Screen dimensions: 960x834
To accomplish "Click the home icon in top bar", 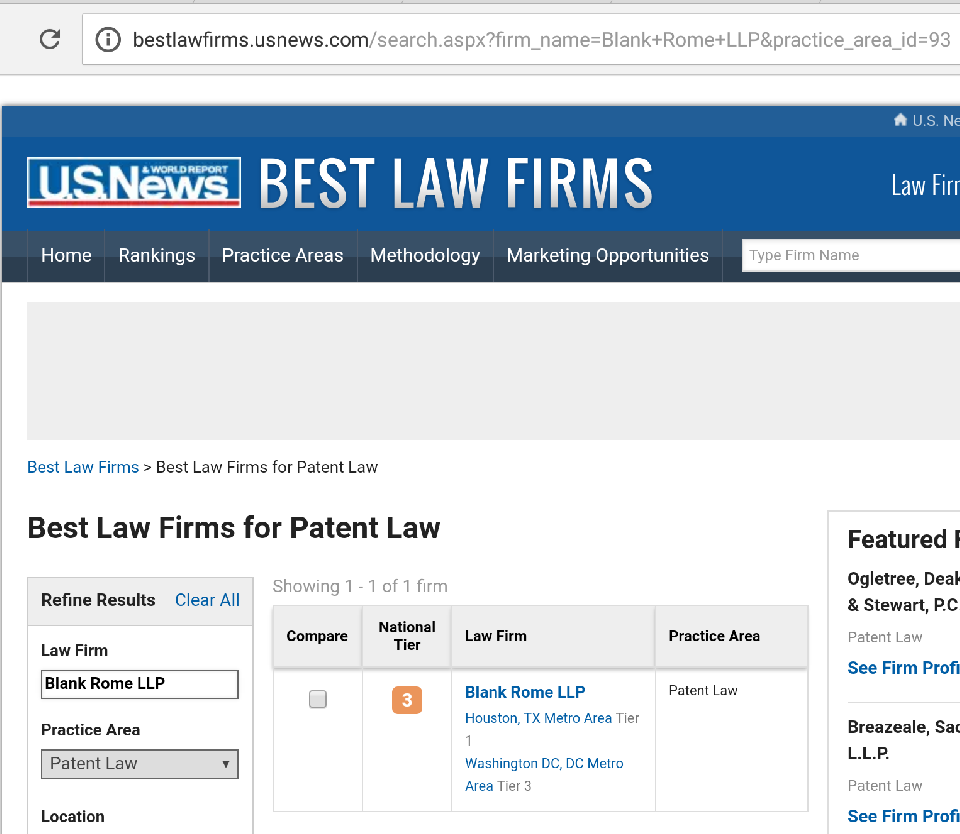I will 900,120.
